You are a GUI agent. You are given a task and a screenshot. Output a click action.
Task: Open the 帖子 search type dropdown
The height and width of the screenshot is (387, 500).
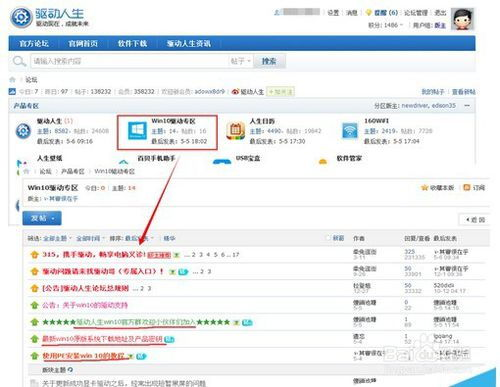pos(240,61)
